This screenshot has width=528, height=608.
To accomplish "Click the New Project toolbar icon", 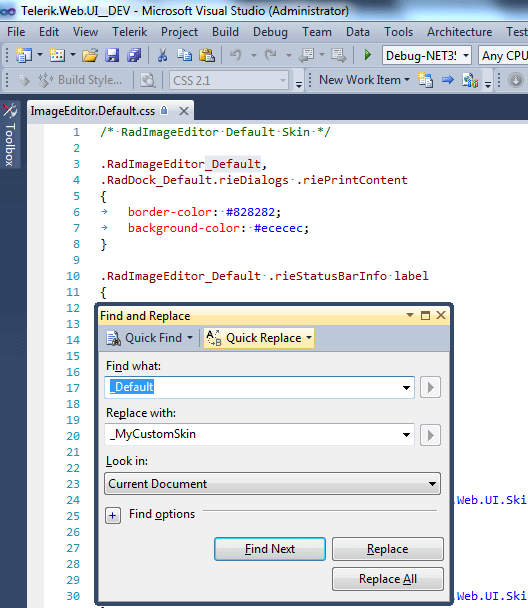I will point(24,55).
